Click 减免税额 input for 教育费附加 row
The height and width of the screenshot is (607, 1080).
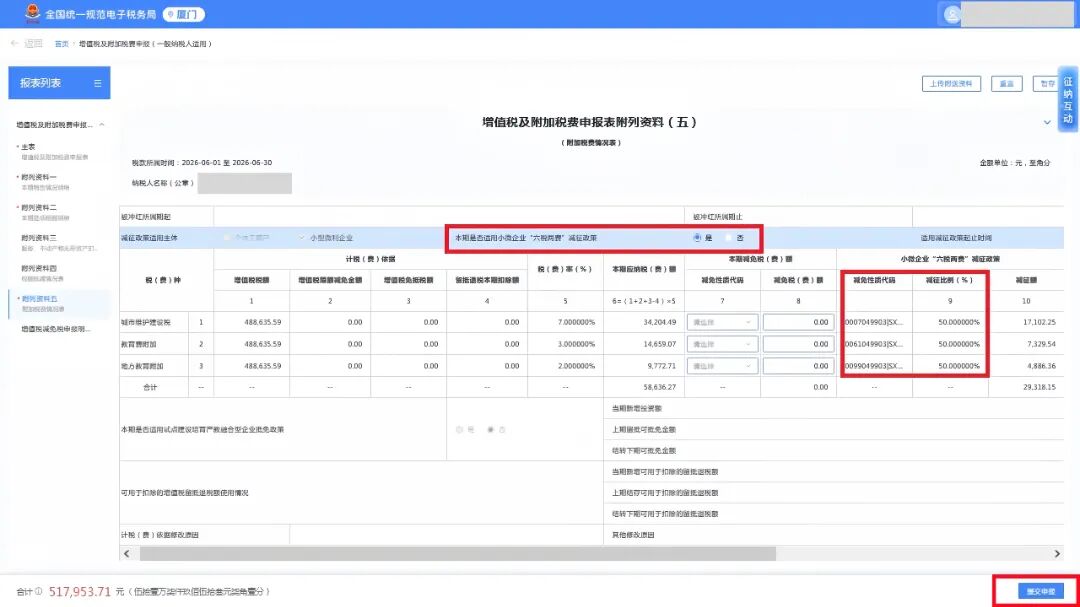(x=798, y=344)
